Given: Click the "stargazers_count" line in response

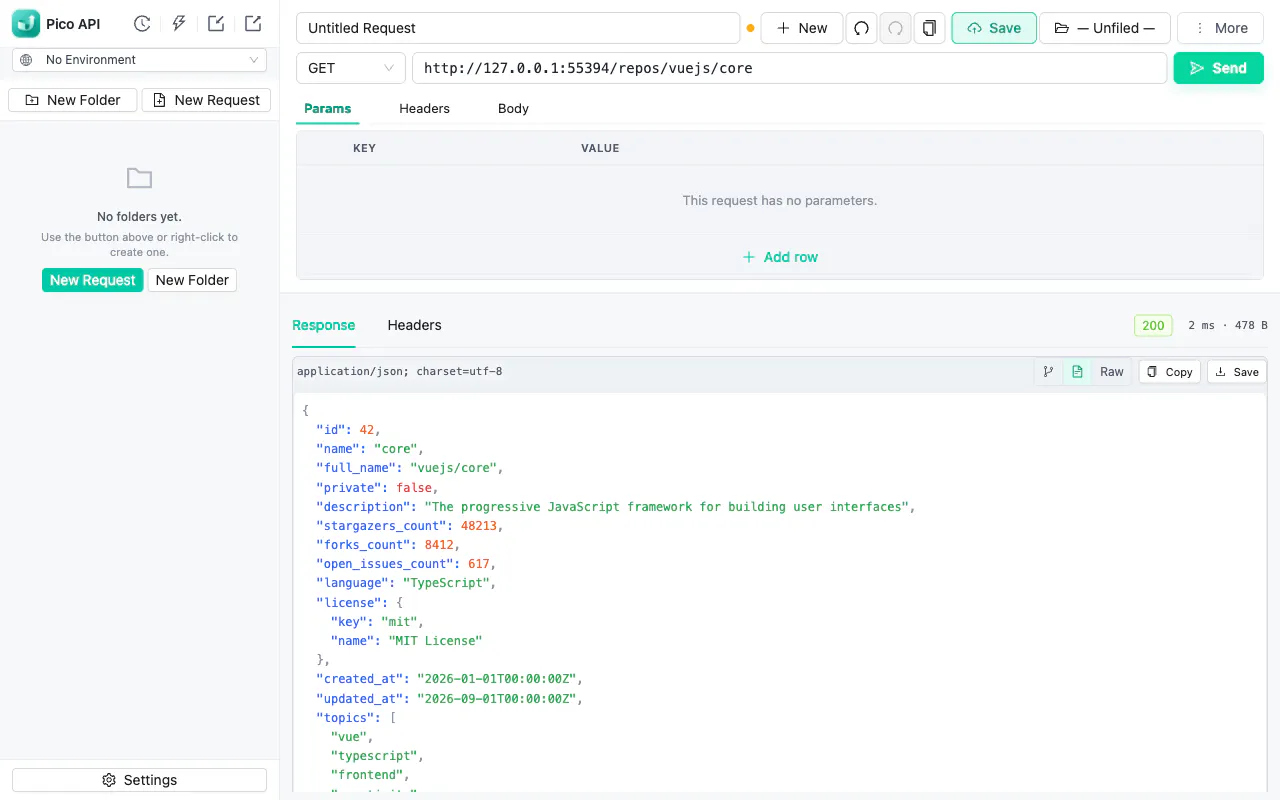Looking at the screenshot, I should tap(410, 526).
